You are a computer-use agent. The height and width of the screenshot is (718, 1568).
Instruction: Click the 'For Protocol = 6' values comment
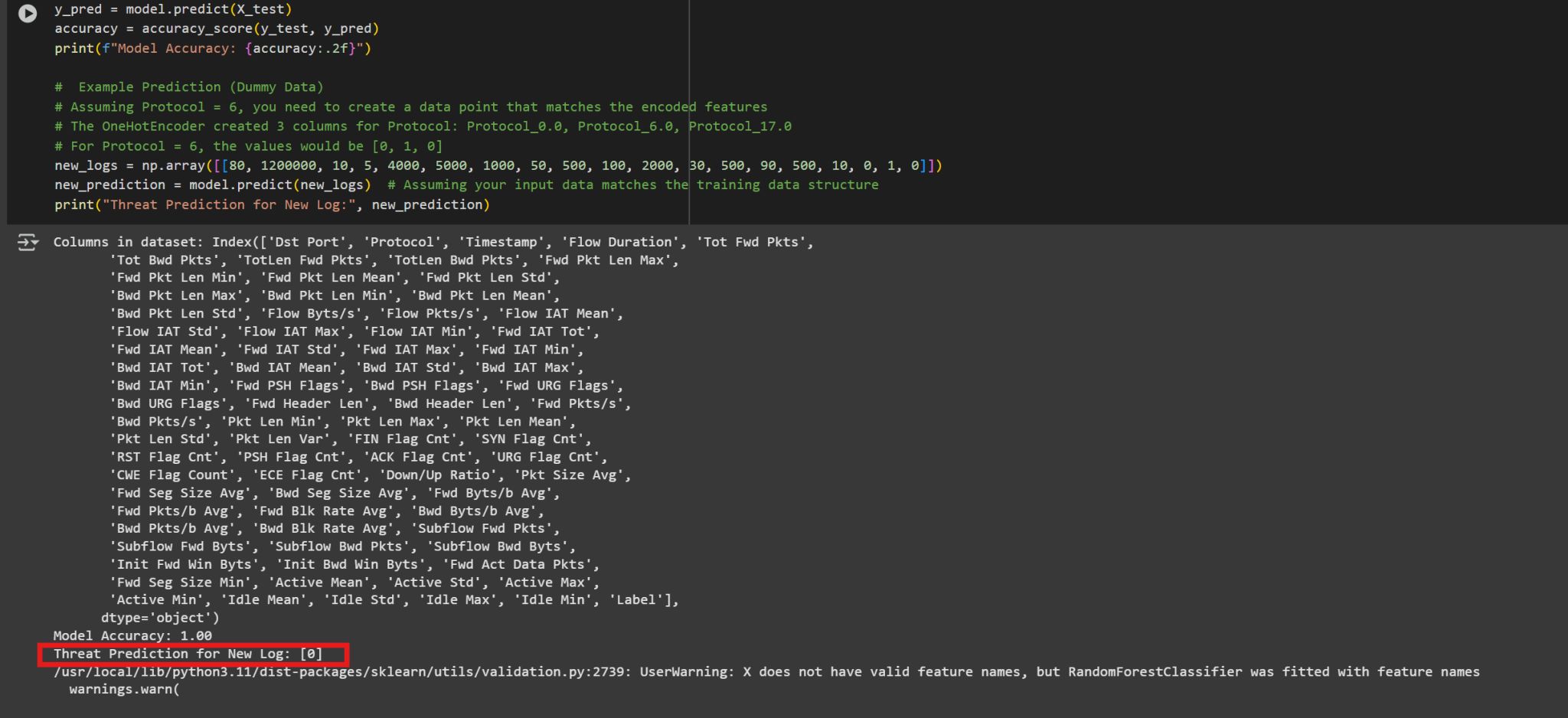point(248,146)
